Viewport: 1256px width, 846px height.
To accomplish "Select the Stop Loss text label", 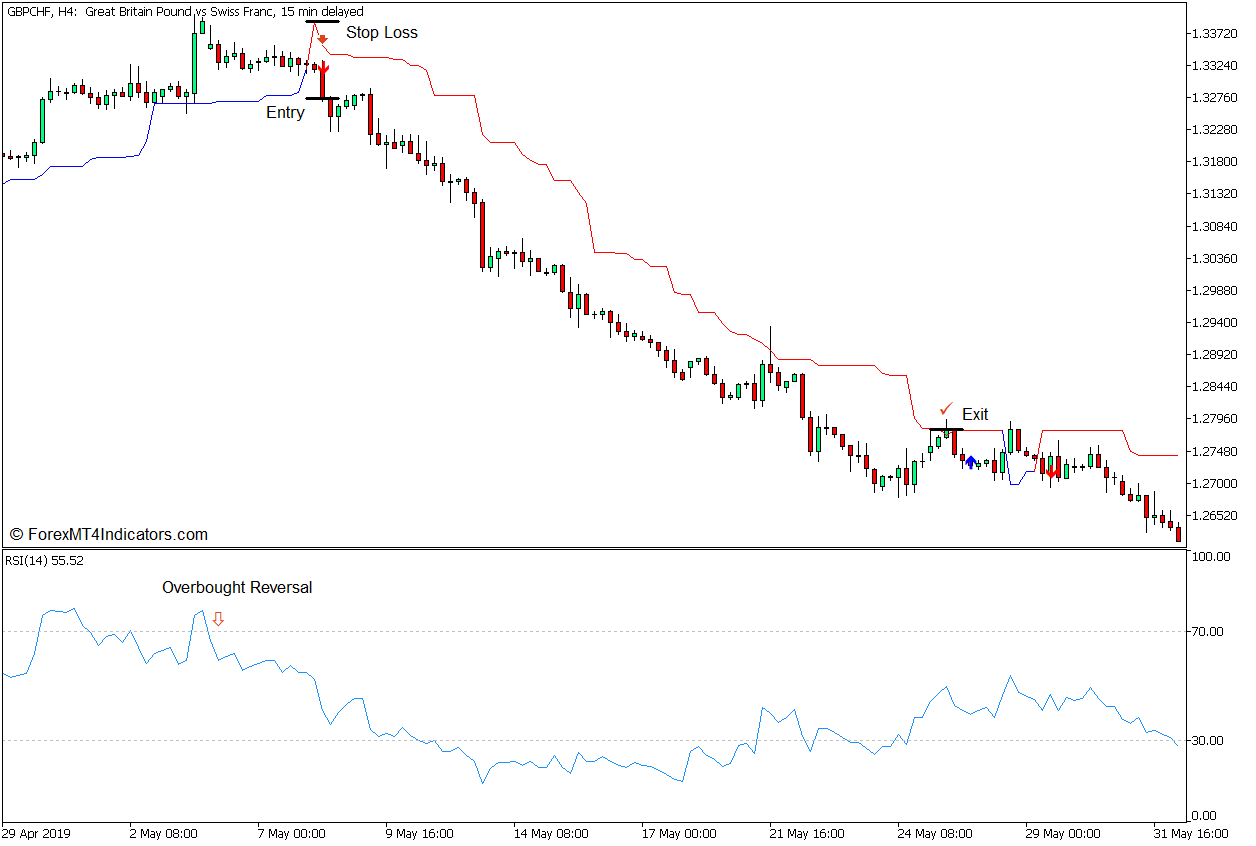I will point(382,32).
